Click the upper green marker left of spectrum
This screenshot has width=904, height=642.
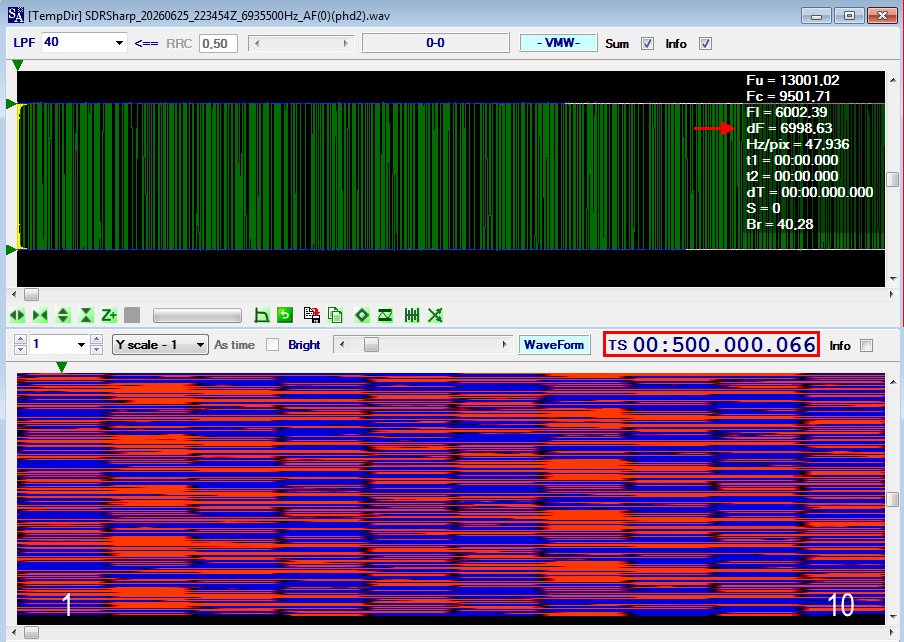(x=11, y=104)
